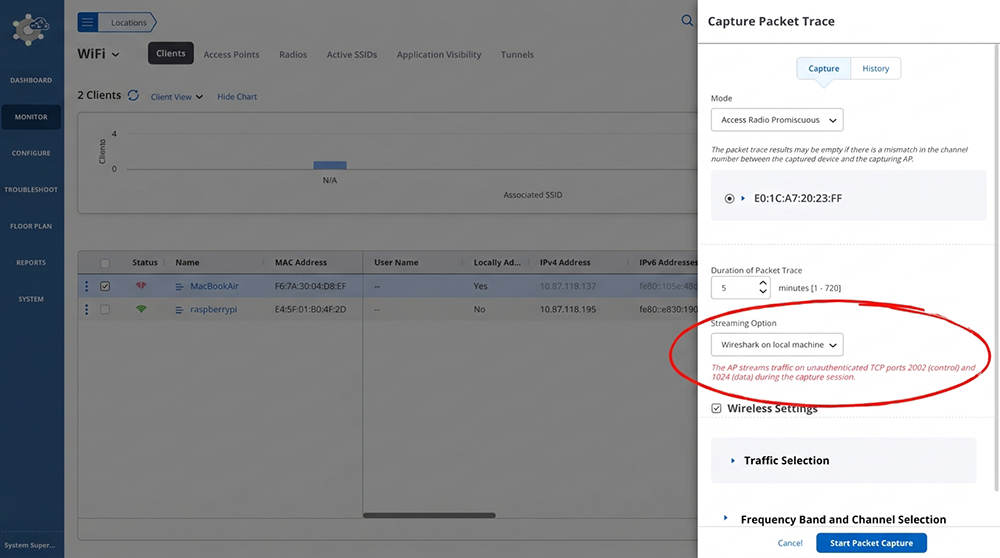This screenshot has height=558, width=1000.
Task: Click the cloud gear logo in the sidebar
Action: tap(31, 30)
